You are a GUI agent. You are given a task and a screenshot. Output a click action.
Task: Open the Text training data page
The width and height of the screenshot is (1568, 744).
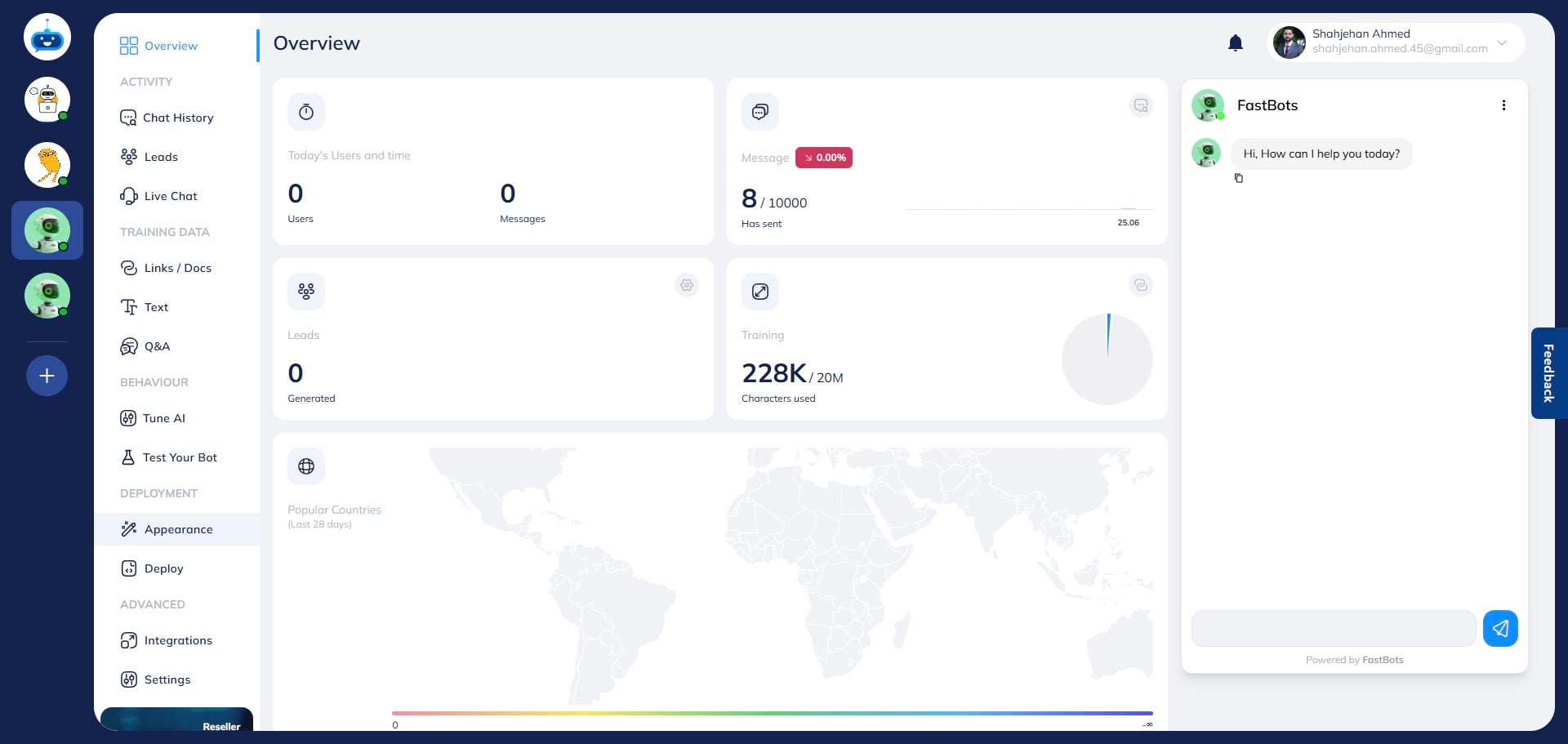tap(145, 307)
